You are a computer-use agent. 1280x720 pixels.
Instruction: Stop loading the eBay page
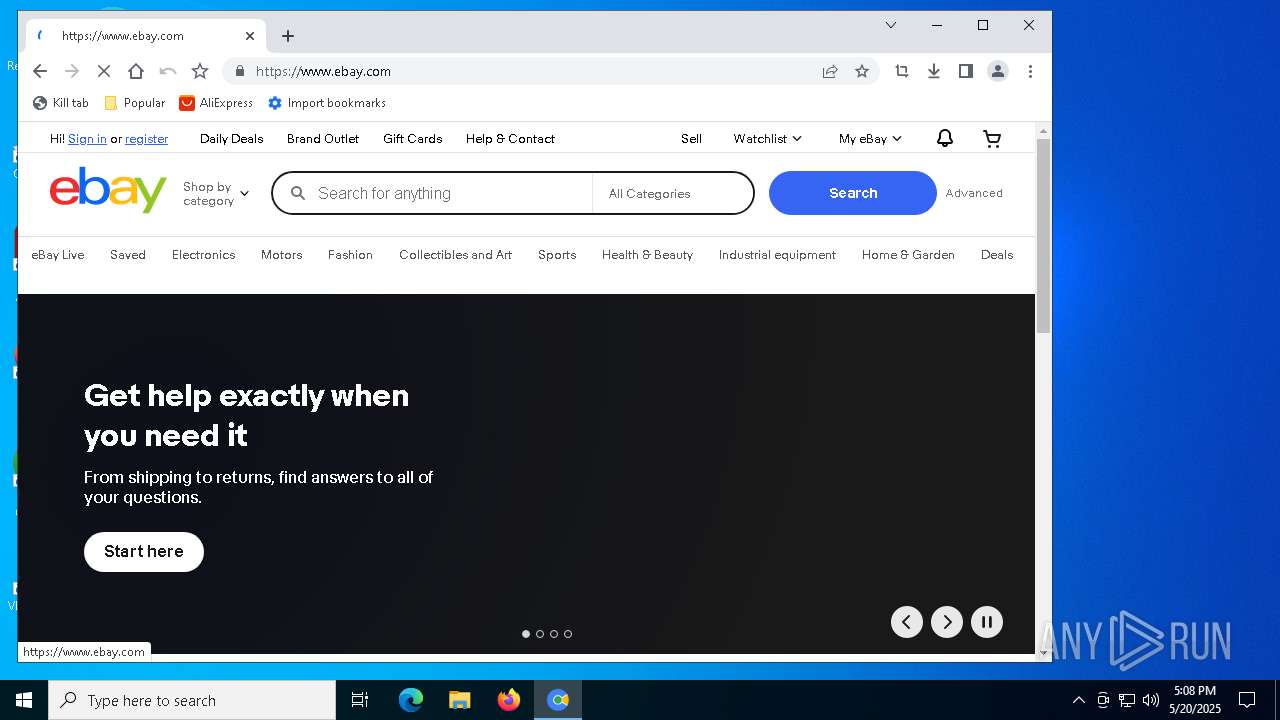(104, 71)
